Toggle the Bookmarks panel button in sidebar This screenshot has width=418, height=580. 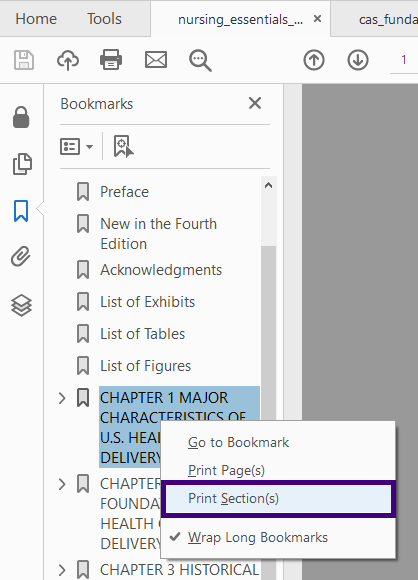[x=21, y=211]
